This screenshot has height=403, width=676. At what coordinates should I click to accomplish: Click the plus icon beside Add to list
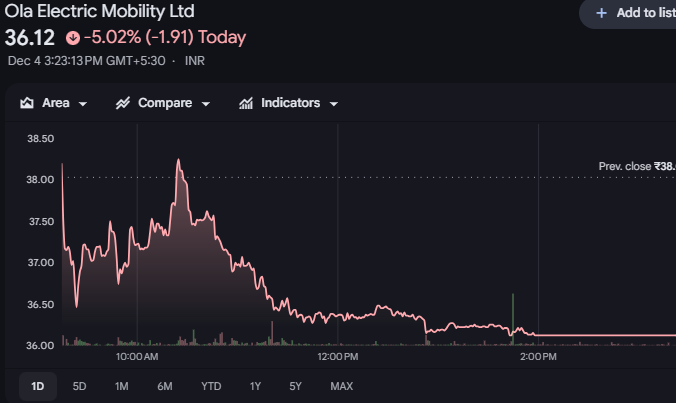601,13
